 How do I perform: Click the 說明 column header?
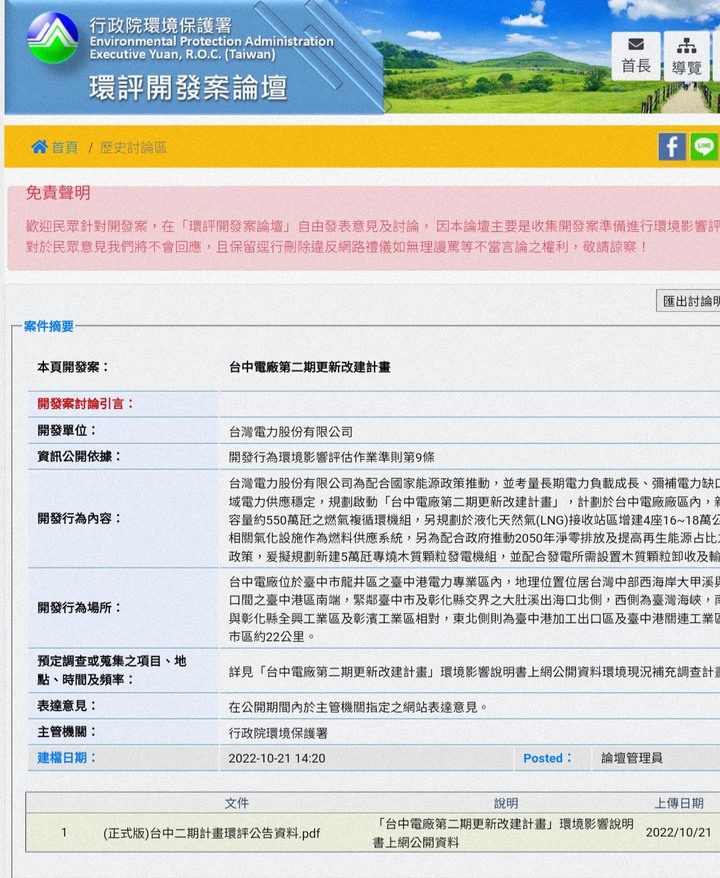click(x=506, y=803)
